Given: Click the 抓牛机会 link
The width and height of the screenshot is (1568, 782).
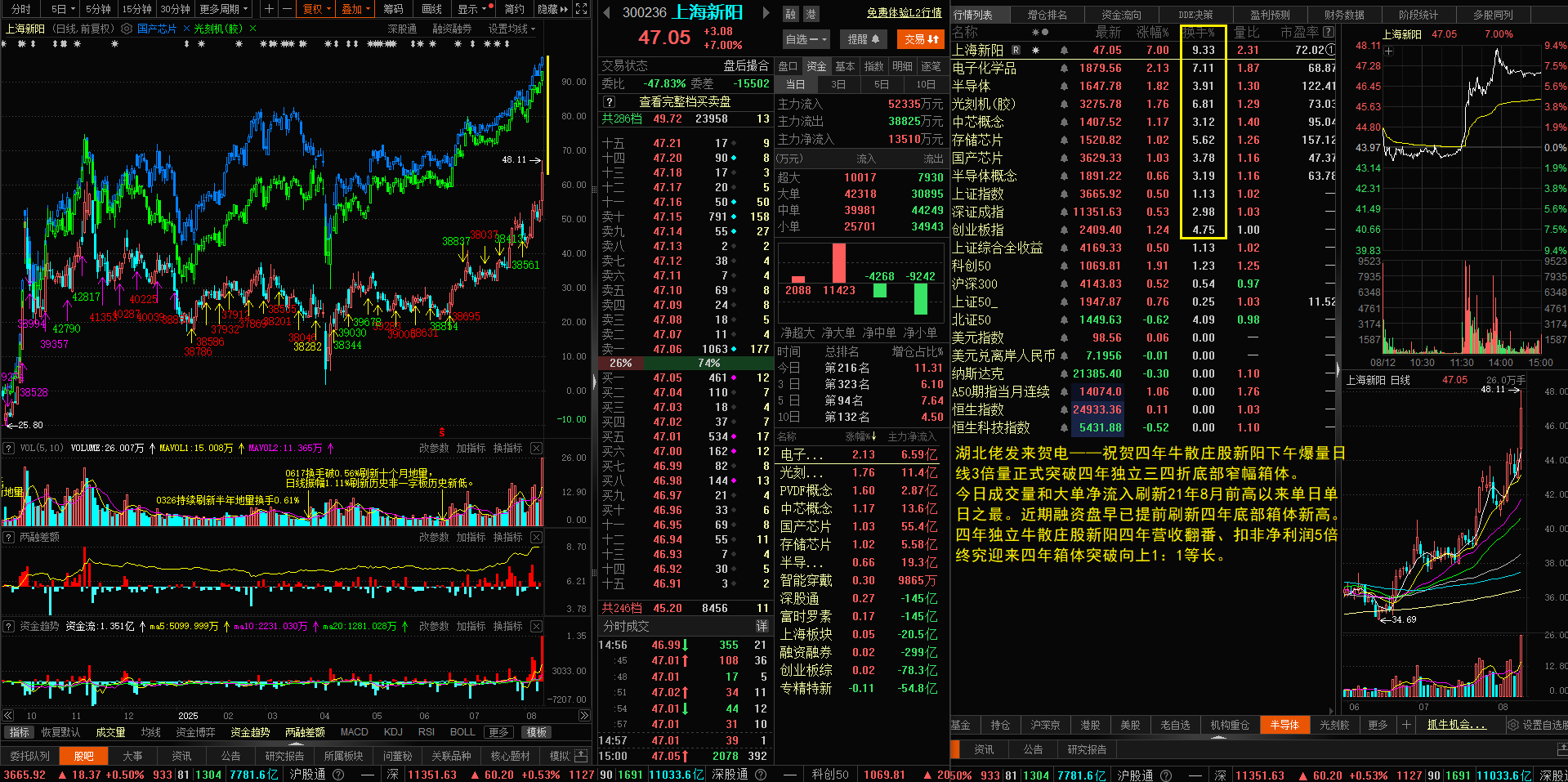Looking at the screenshot, I should 1457,725.
